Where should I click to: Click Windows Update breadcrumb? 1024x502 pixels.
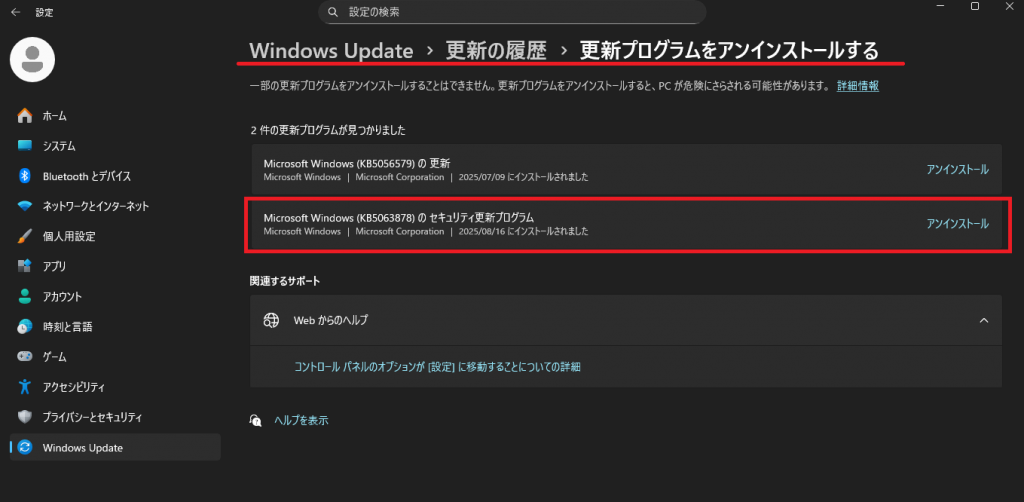coord(331,51)
